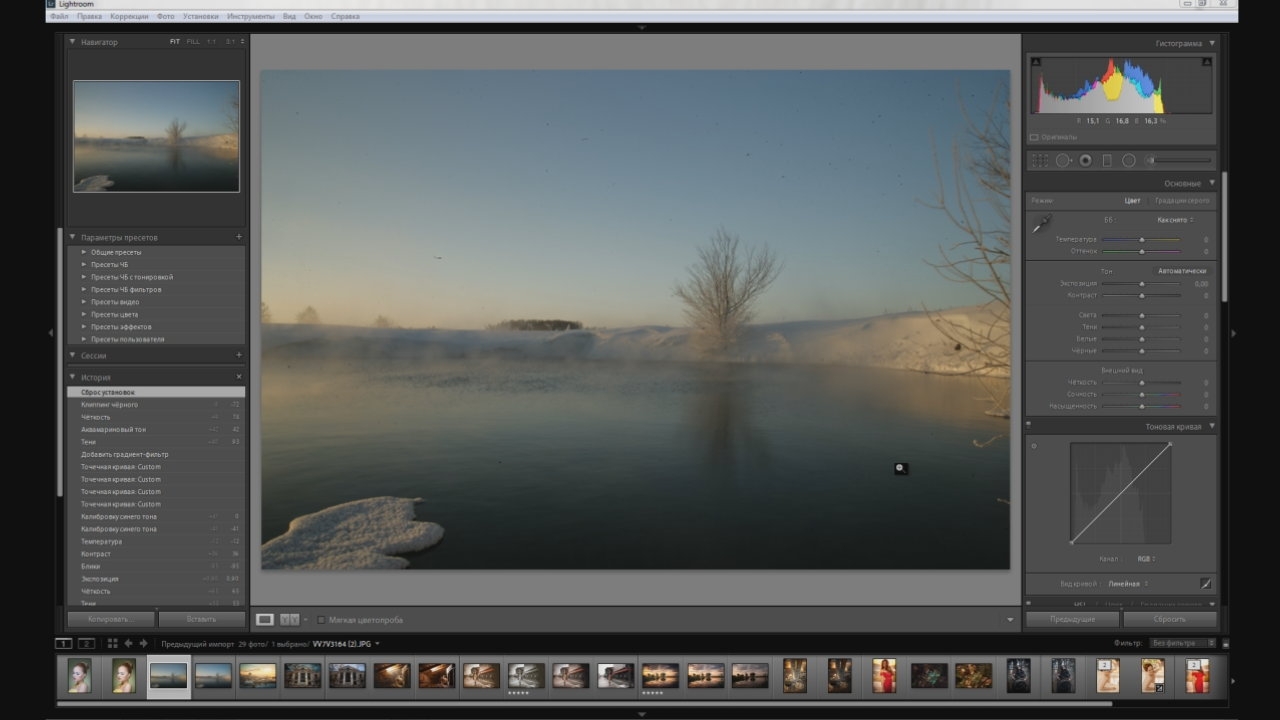Pick the white balance eyedropper
Screen dimensions: 1280x720
pyautogui.click(x=1042, y=223)
